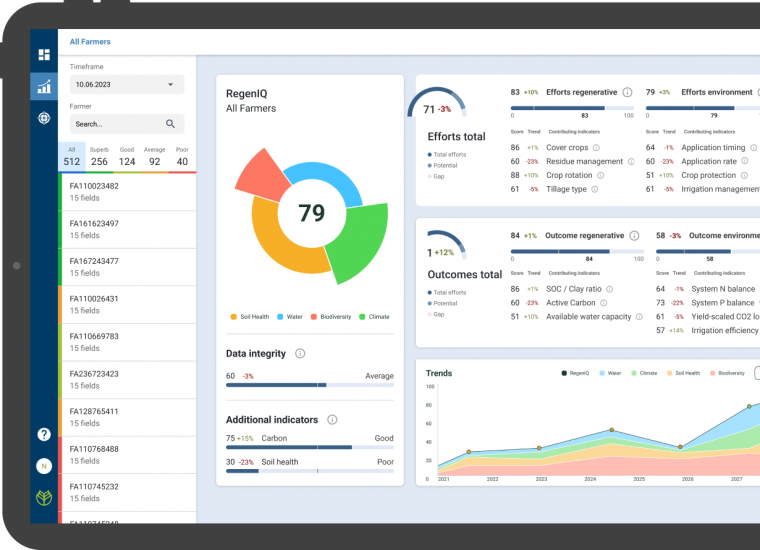The image size is (760, 550).
Task: Open the All Farmers breadcrumb link
Action: [x=90, y=42]
